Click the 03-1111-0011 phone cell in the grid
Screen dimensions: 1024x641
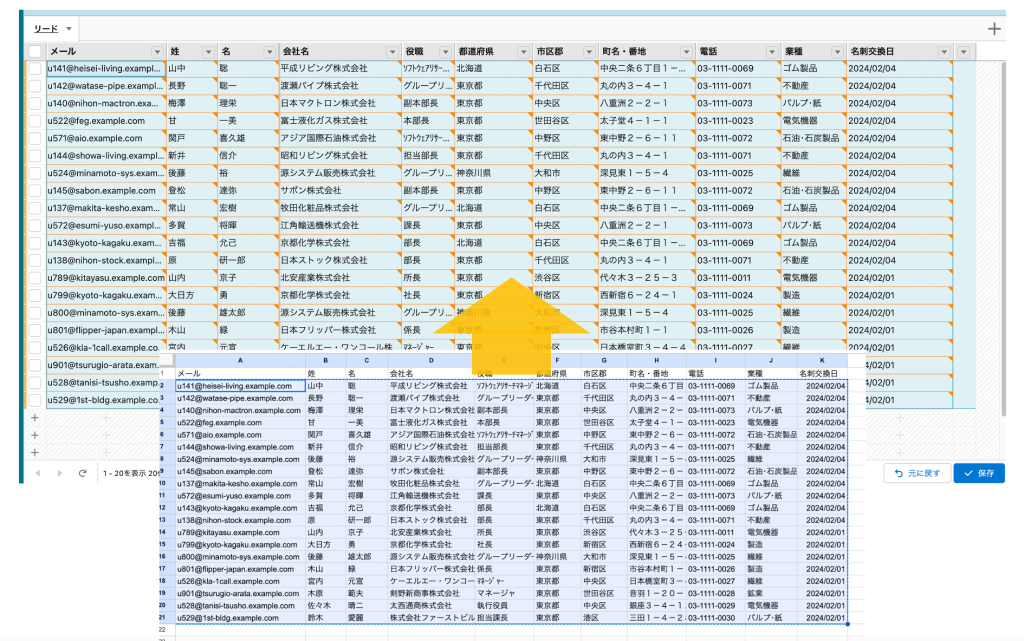pyautogui.click(x=738, y=278)
